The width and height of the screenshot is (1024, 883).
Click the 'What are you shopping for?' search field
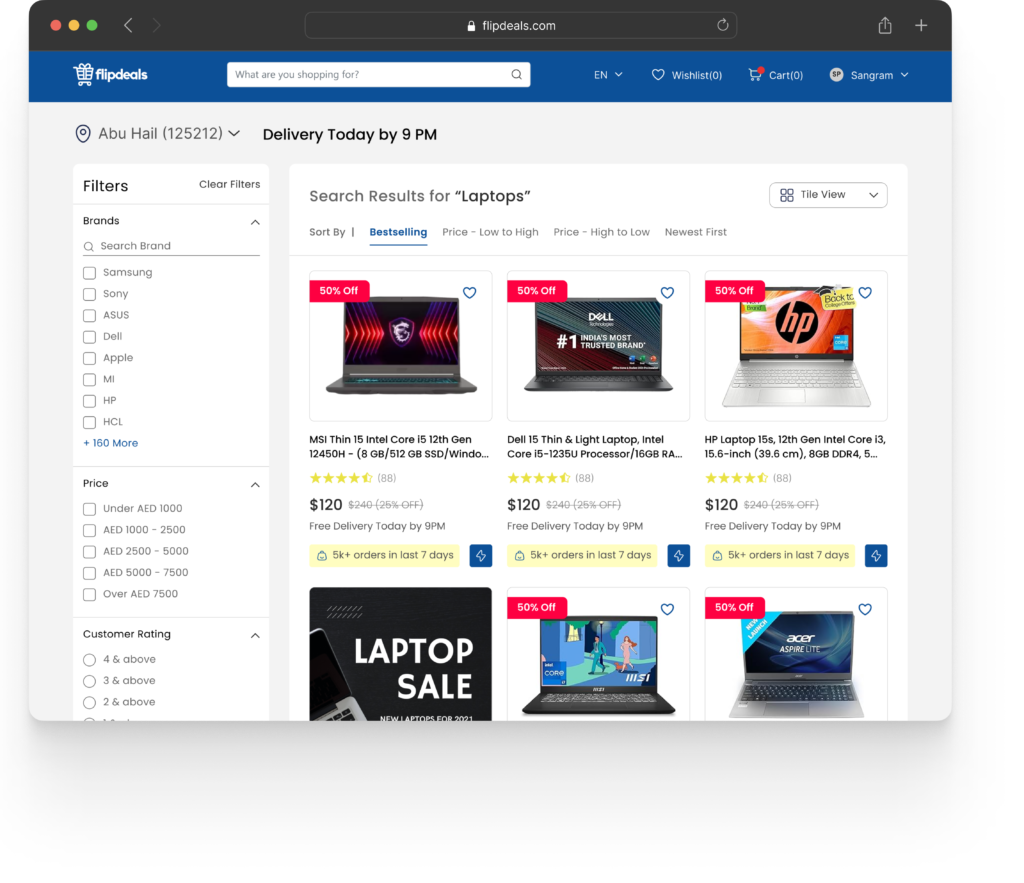coord(378,74)
